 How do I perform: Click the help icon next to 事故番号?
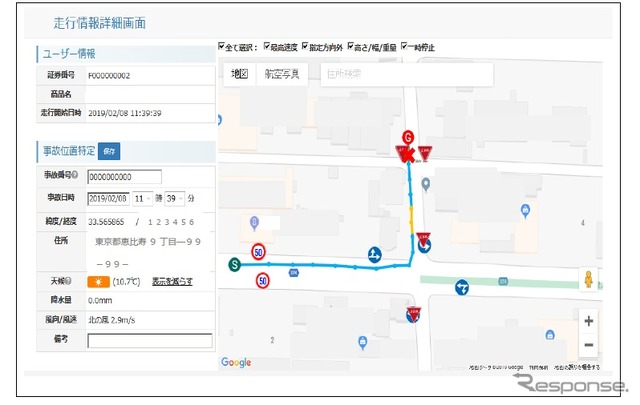point(74,175)
